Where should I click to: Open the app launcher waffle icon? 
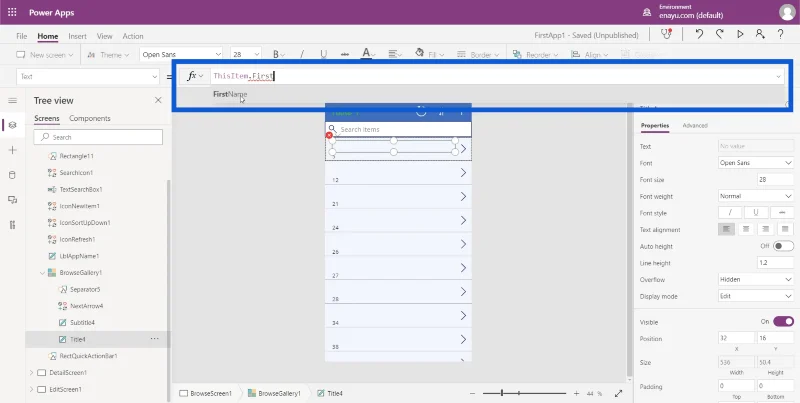coord(12,12)
